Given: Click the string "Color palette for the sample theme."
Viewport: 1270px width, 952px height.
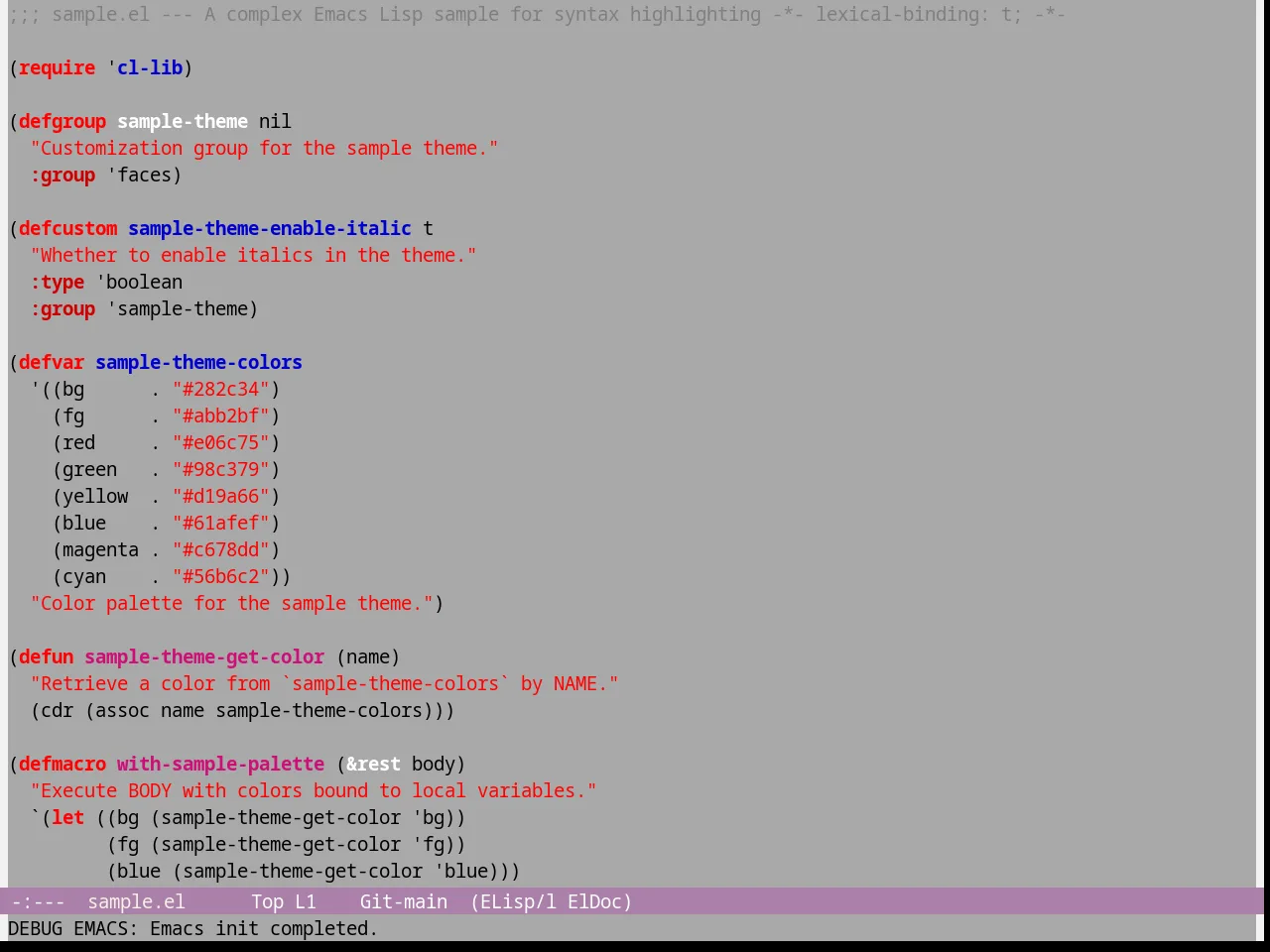Looking at the screenshot, I should tap(231, 603).
